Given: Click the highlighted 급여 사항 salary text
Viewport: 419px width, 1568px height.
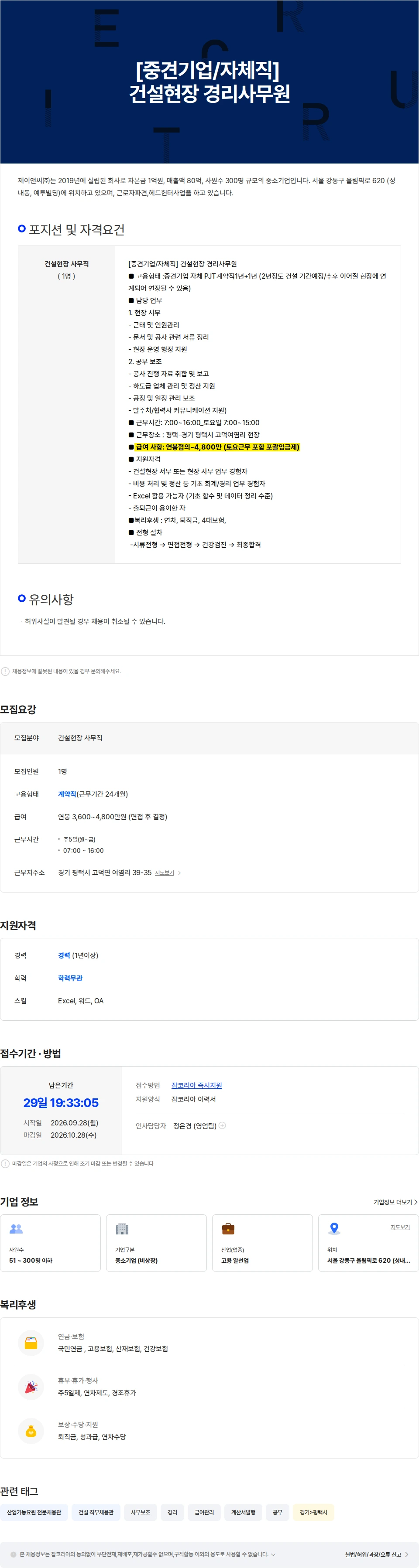Looking at the screenshot, I should 217,447.
